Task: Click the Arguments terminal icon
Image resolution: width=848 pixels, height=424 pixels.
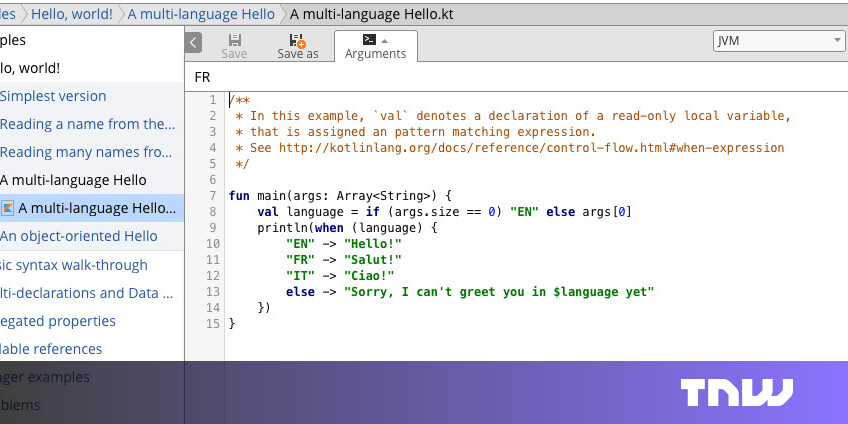Action: coord(369,39)
